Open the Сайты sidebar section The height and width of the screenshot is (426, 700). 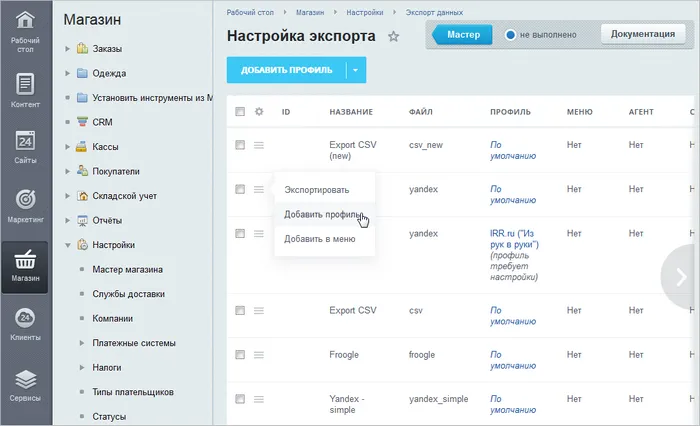click(25, 147)
